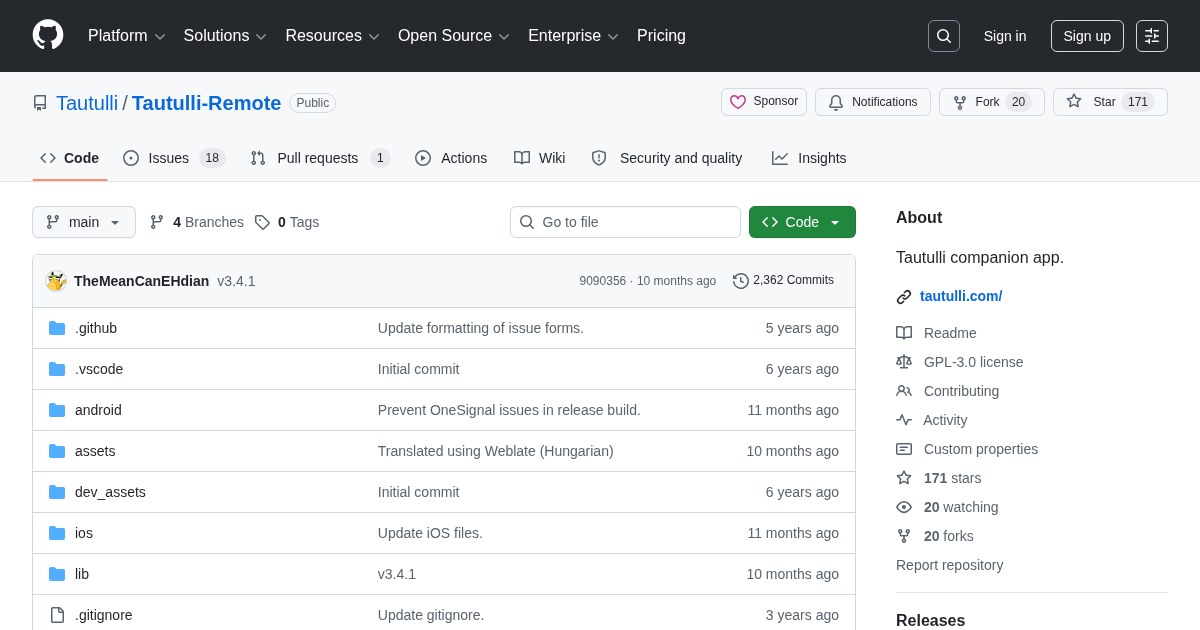This screenshot has height=630, width=1200.
Task: Open commit "Translated using Weblate (Hungarian)"
Action: (x=496, y=451)
